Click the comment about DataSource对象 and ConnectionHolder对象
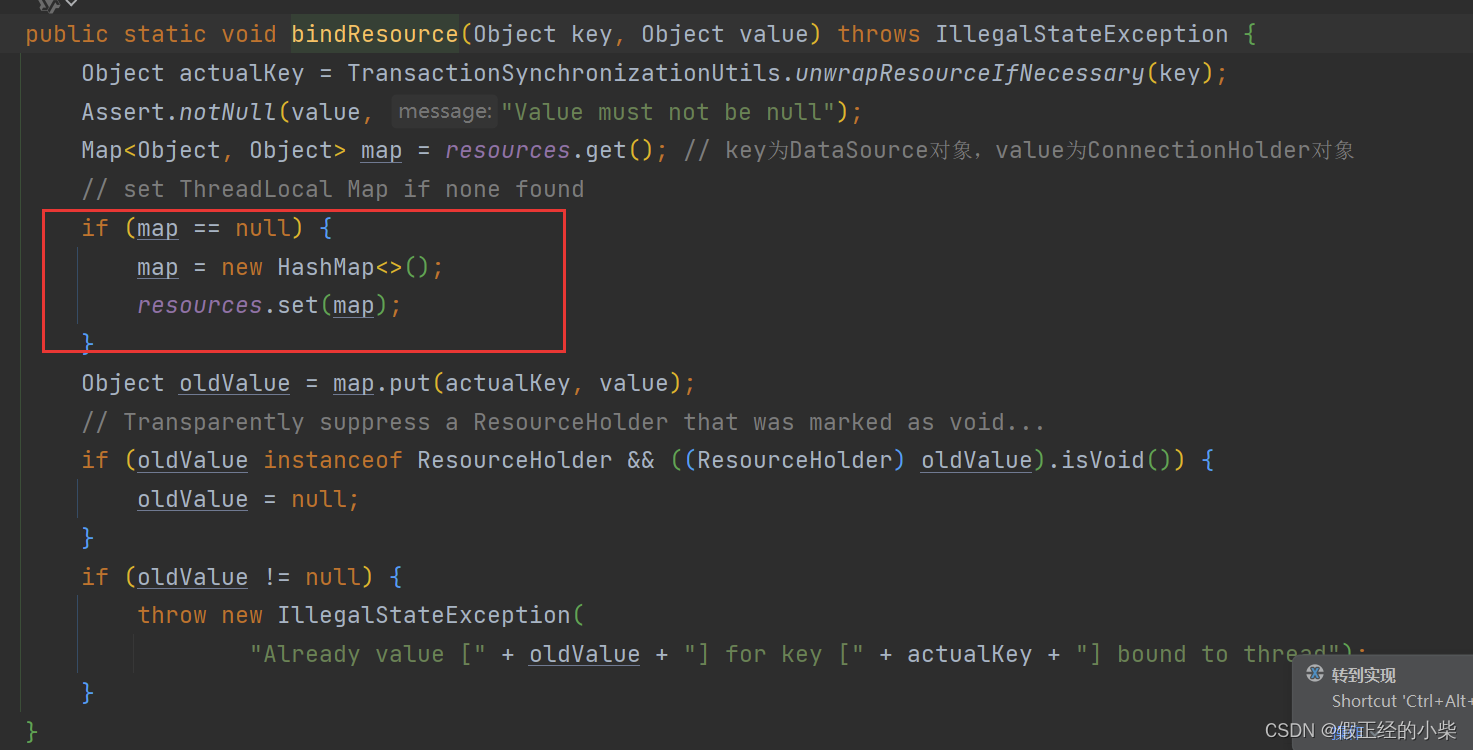The width and height of the screenshot is (1473, 750). [1019, 151]
